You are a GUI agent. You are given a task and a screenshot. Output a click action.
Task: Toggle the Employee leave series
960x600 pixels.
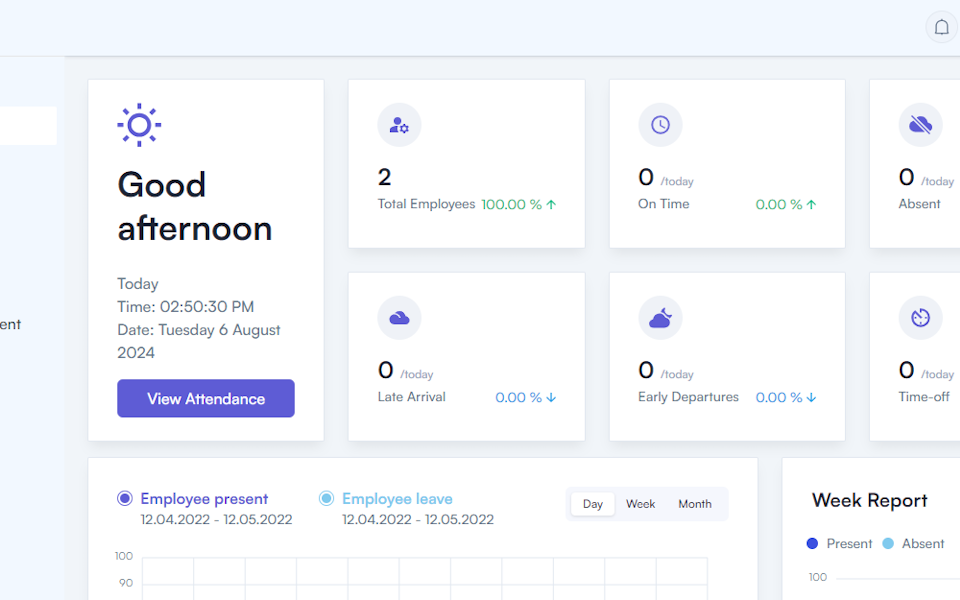click(x=326, y=498)
